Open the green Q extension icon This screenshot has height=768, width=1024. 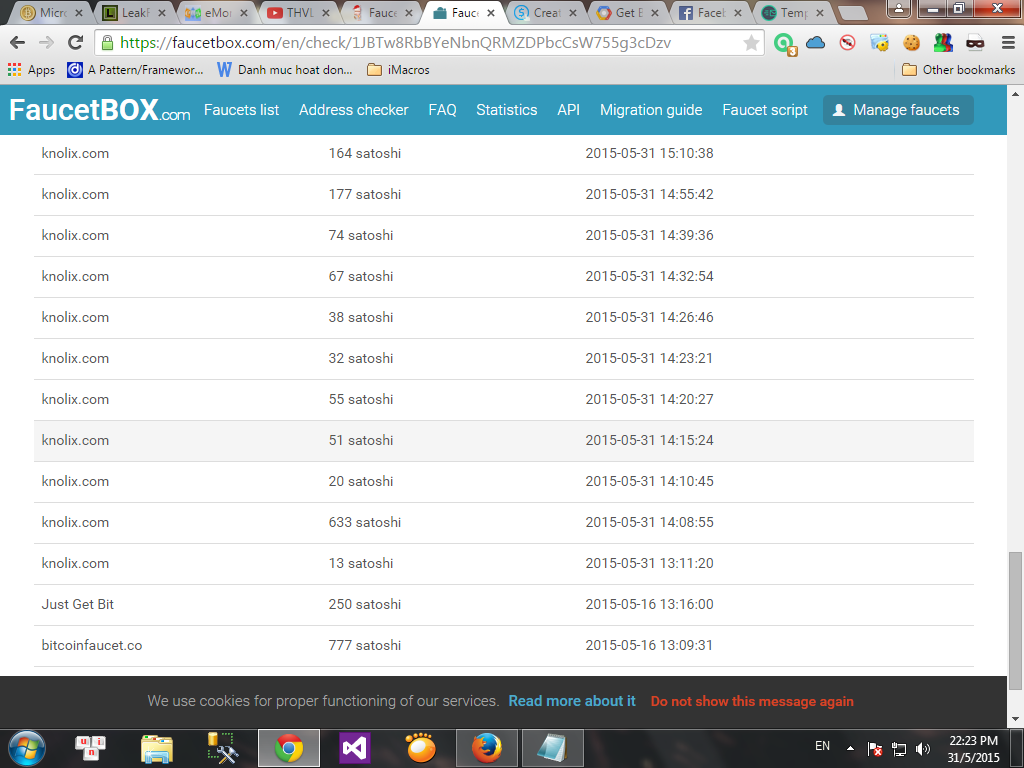point(784,44)
